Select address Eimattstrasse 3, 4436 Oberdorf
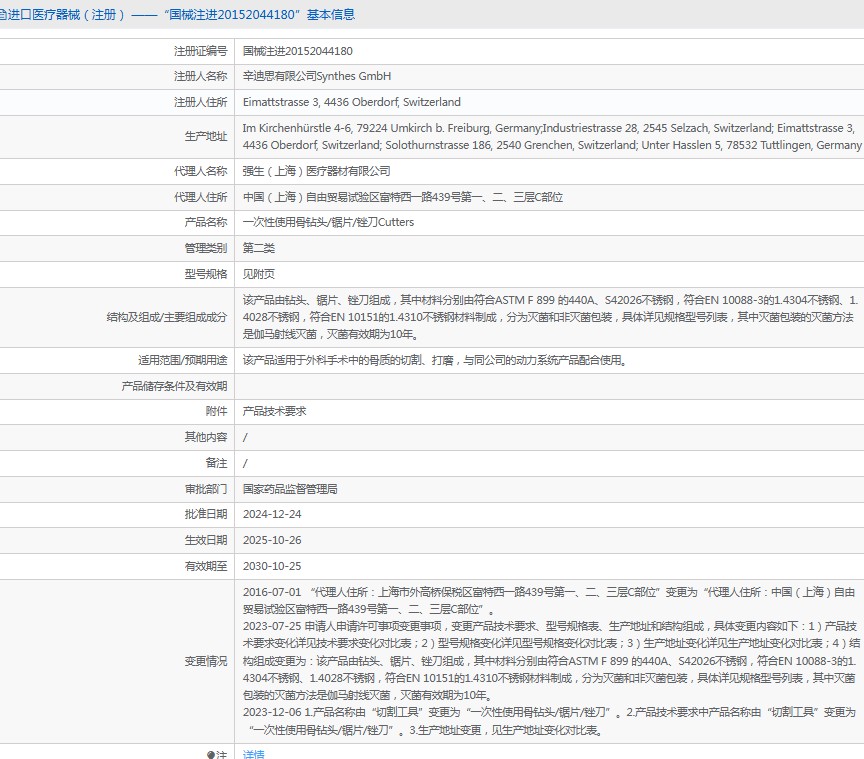The width and height of the screenshot is (864, 759). click(x=352, y=102)
